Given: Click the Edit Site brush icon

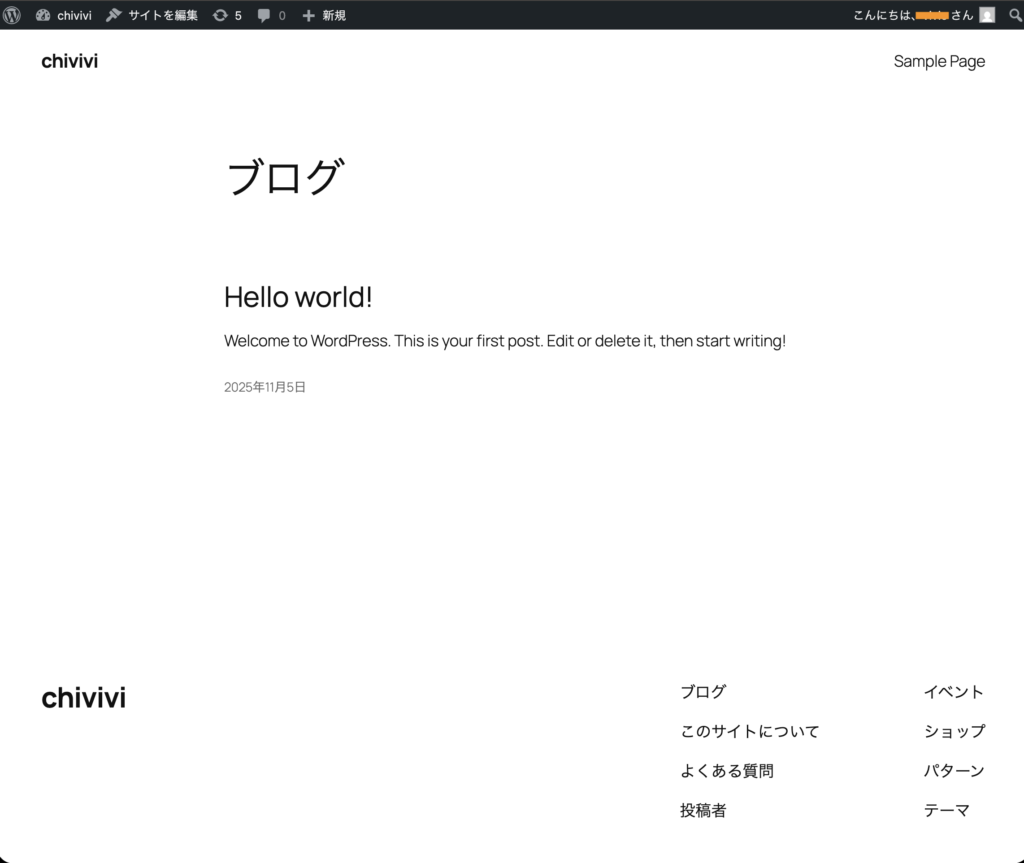Looking at the screenshot, I should pos(114,15).
